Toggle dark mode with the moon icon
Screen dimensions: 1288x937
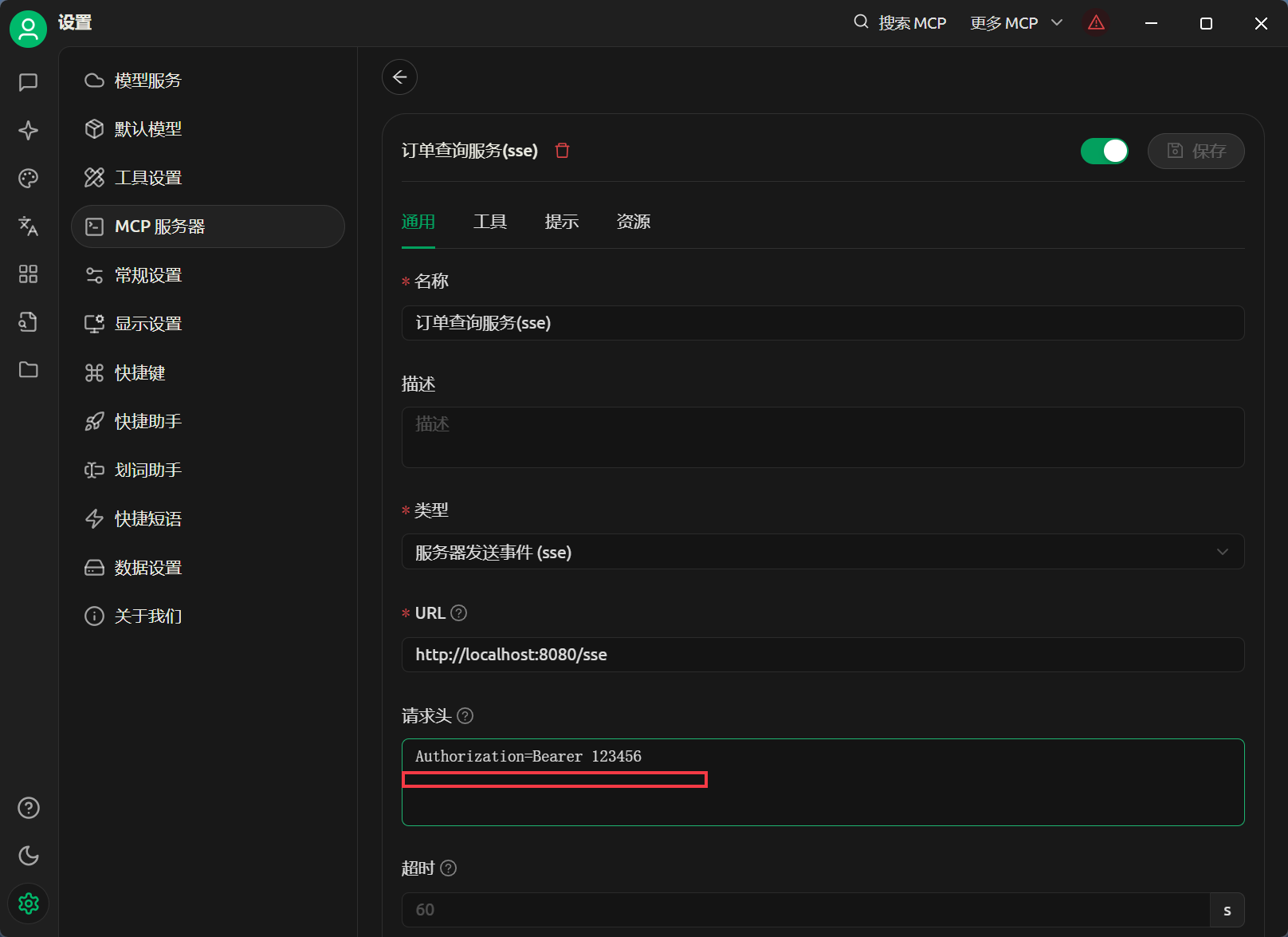[29, 856]
